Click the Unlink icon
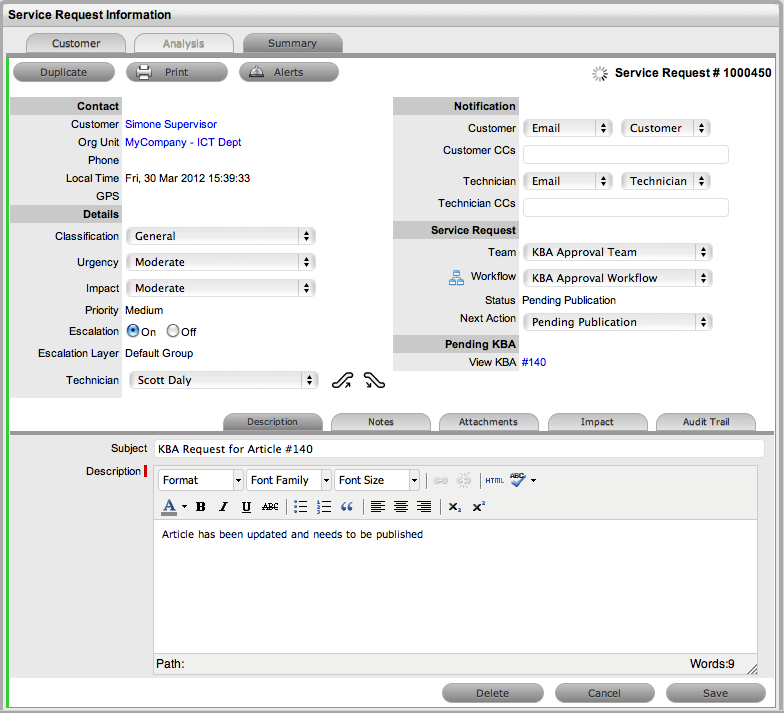 click(x=464, y=480)
